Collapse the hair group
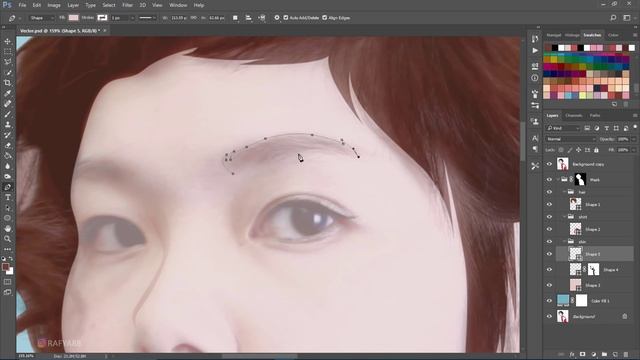The height and width of the screenshot is (360, 640). 565,192
